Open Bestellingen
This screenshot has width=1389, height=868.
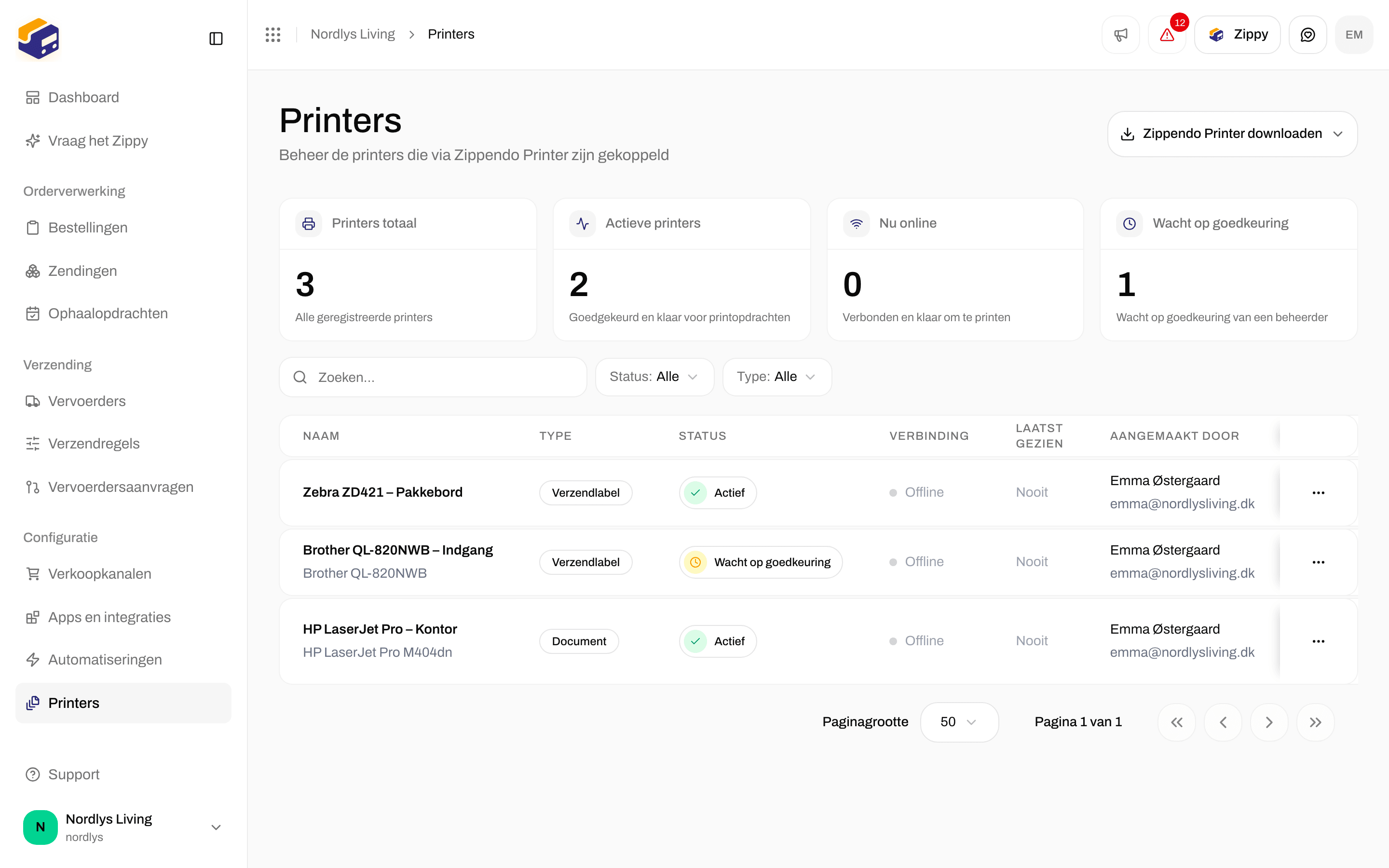[x=123, y=227]
